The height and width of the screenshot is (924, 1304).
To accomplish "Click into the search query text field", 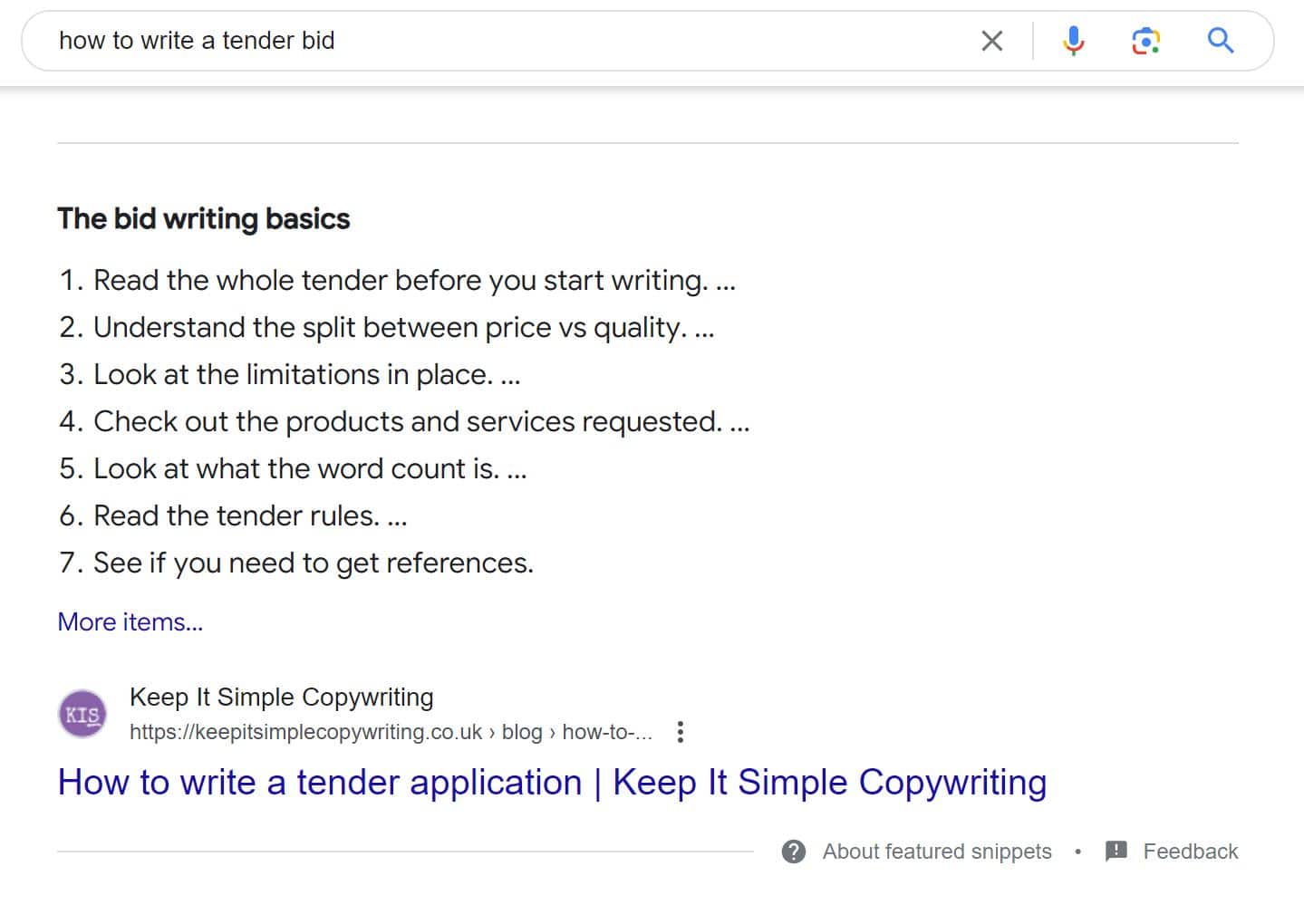I will tap(507, 41).
